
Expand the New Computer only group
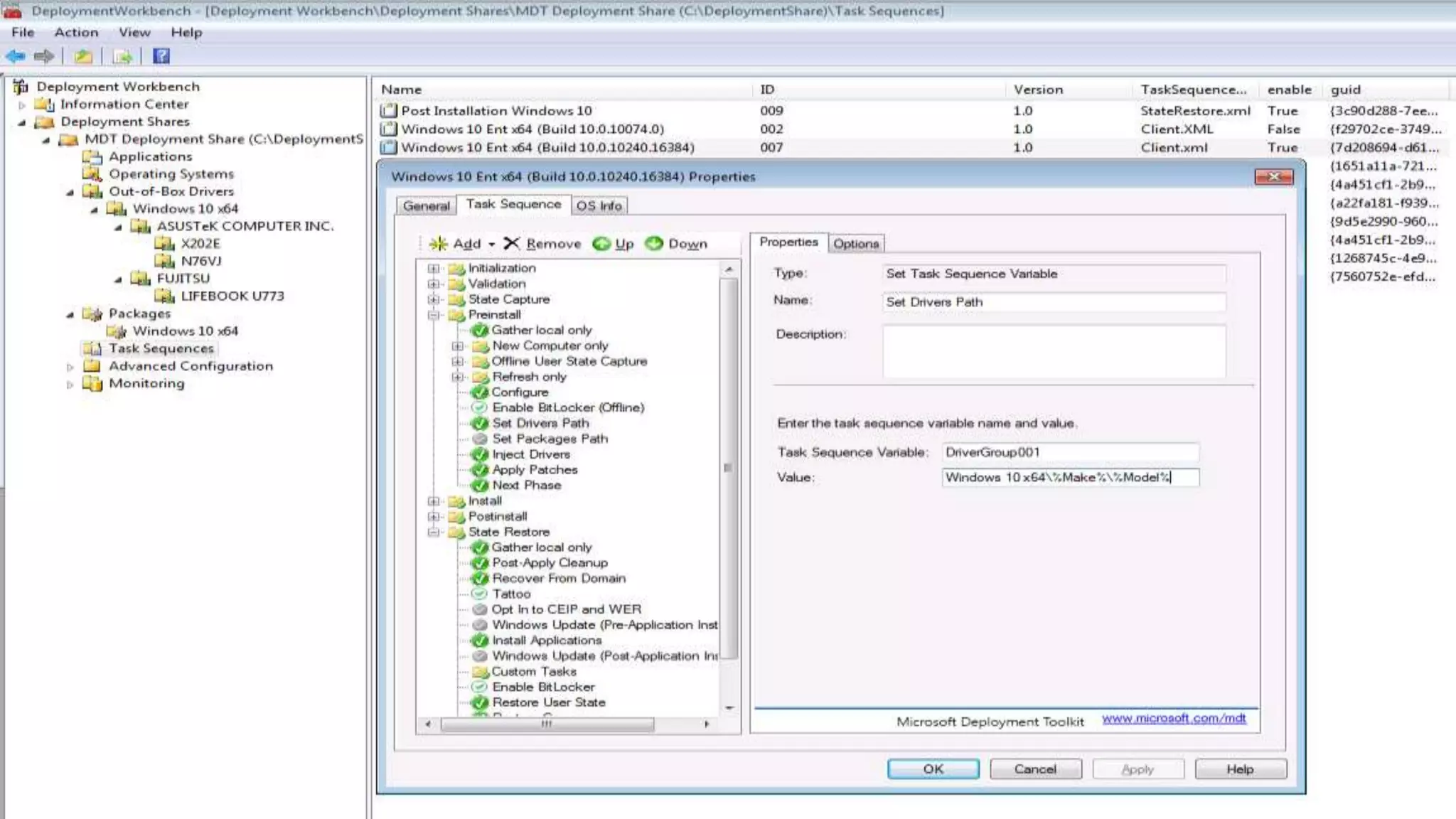click(457, 346)
